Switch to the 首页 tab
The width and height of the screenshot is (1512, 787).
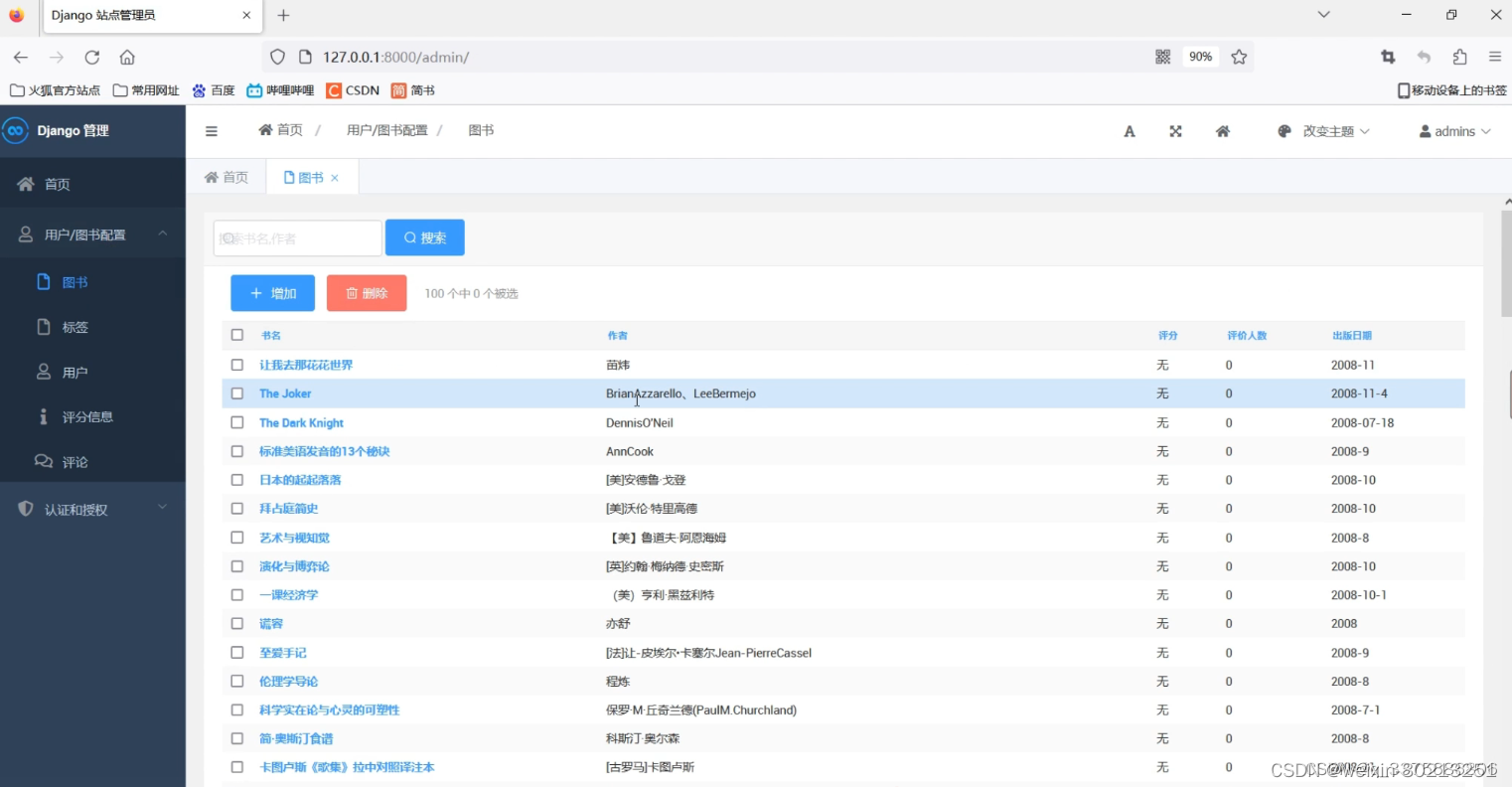(x=227, y=177)
